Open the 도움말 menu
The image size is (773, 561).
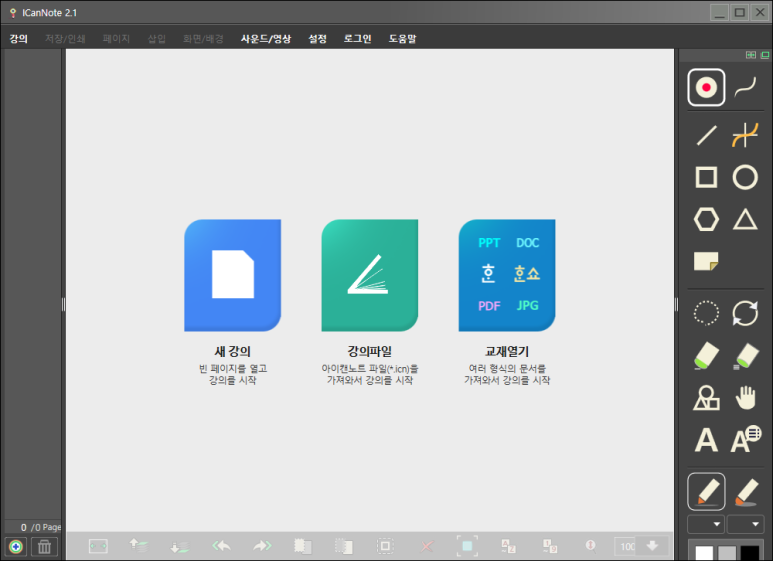402,38
